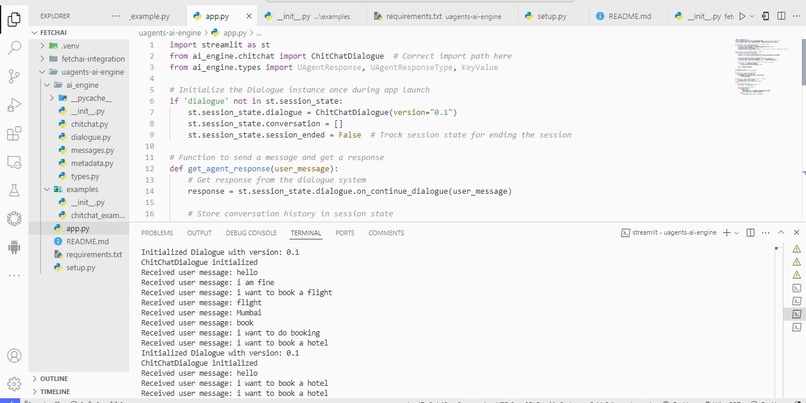Open the README.md editor tab
This screenshot has height=403, width=806.
[x=628, y=16]
